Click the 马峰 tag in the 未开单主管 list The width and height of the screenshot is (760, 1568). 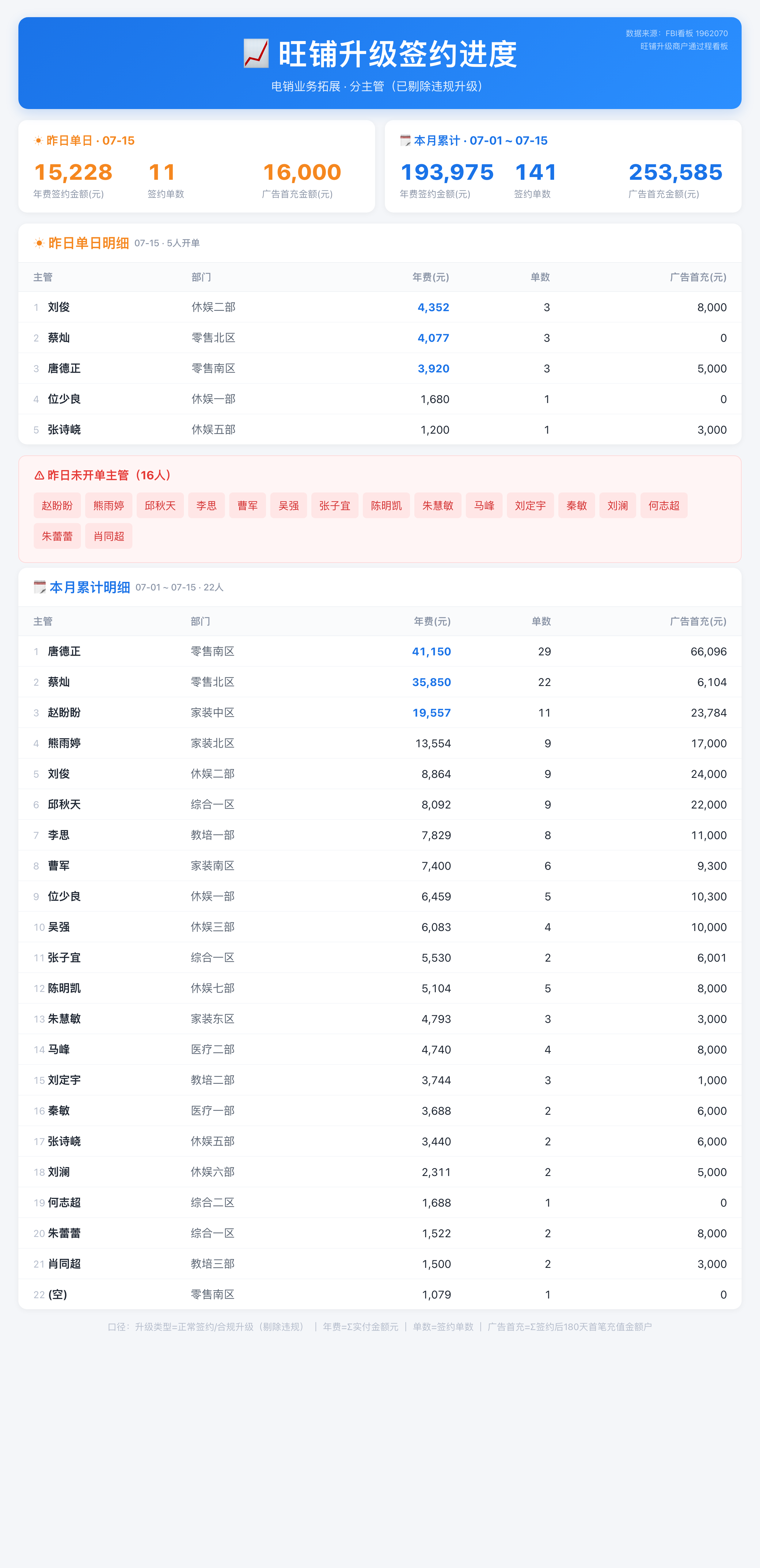pyautogui.click(x=484, y=506)
